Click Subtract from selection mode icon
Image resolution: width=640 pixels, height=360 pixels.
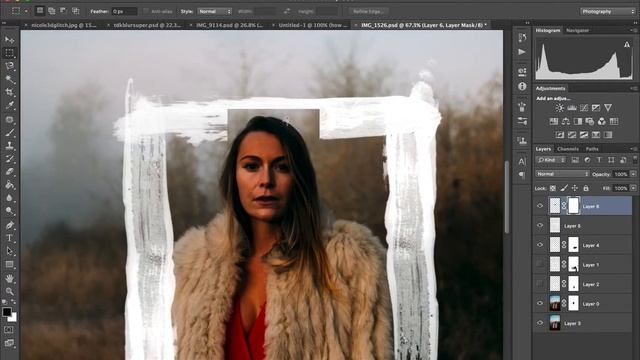pos(63,11)
